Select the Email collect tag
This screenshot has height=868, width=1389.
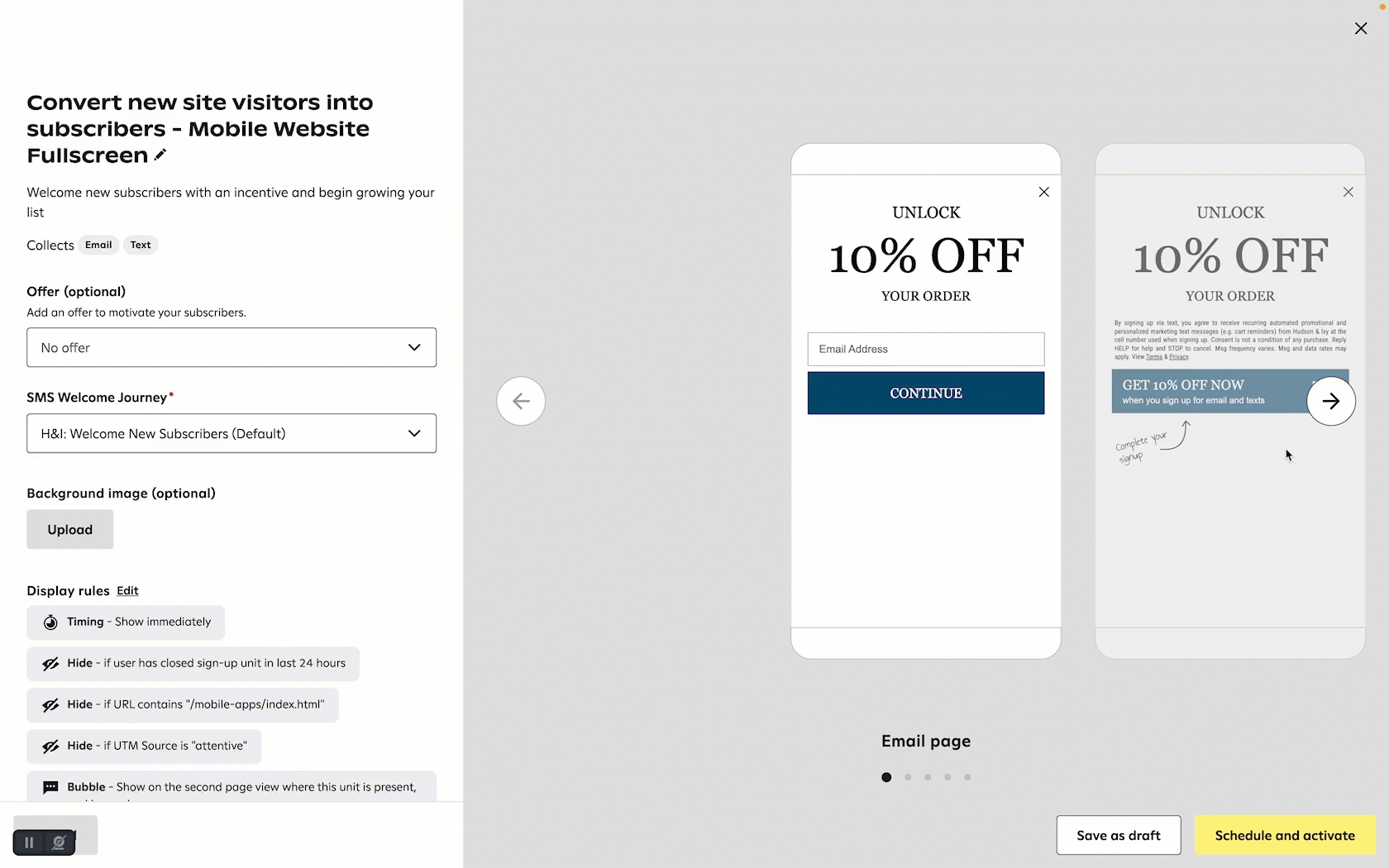[98, 245]
